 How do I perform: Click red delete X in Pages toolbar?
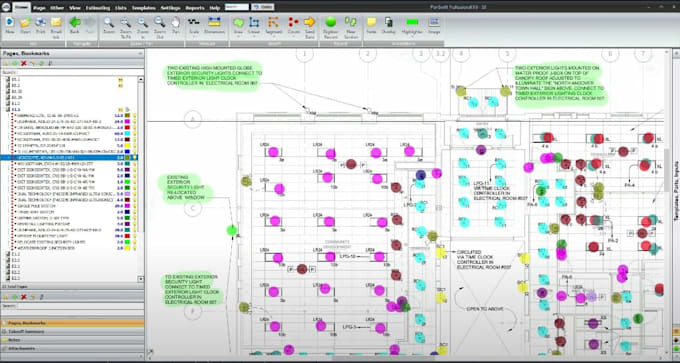24,63
